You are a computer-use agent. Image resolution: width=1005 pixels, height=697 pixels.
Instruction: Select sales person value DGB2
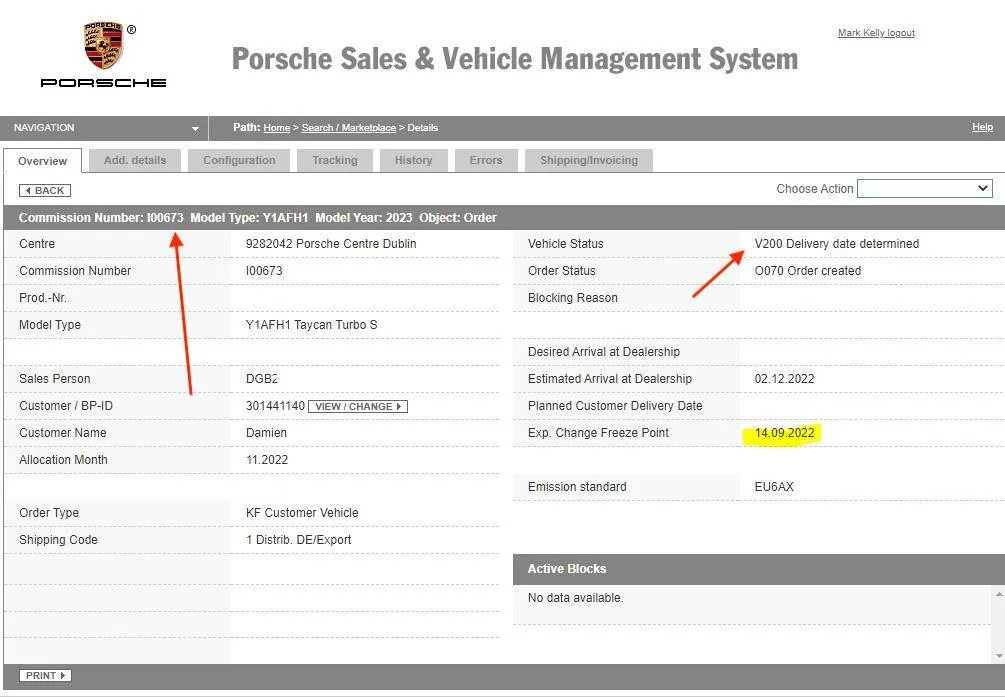[262, 378]
